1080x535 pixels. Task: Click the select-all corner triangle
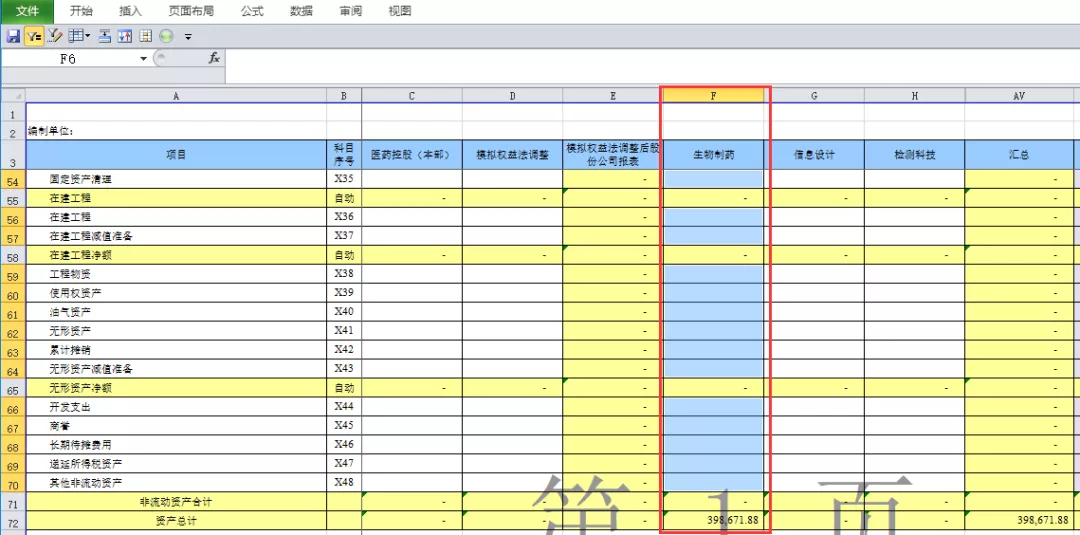13,96
